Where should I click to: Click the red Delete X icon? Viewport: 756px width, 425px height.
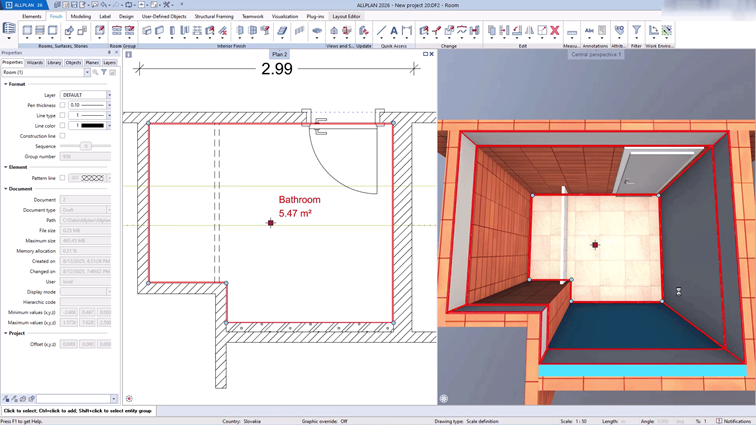coord(555,31)
